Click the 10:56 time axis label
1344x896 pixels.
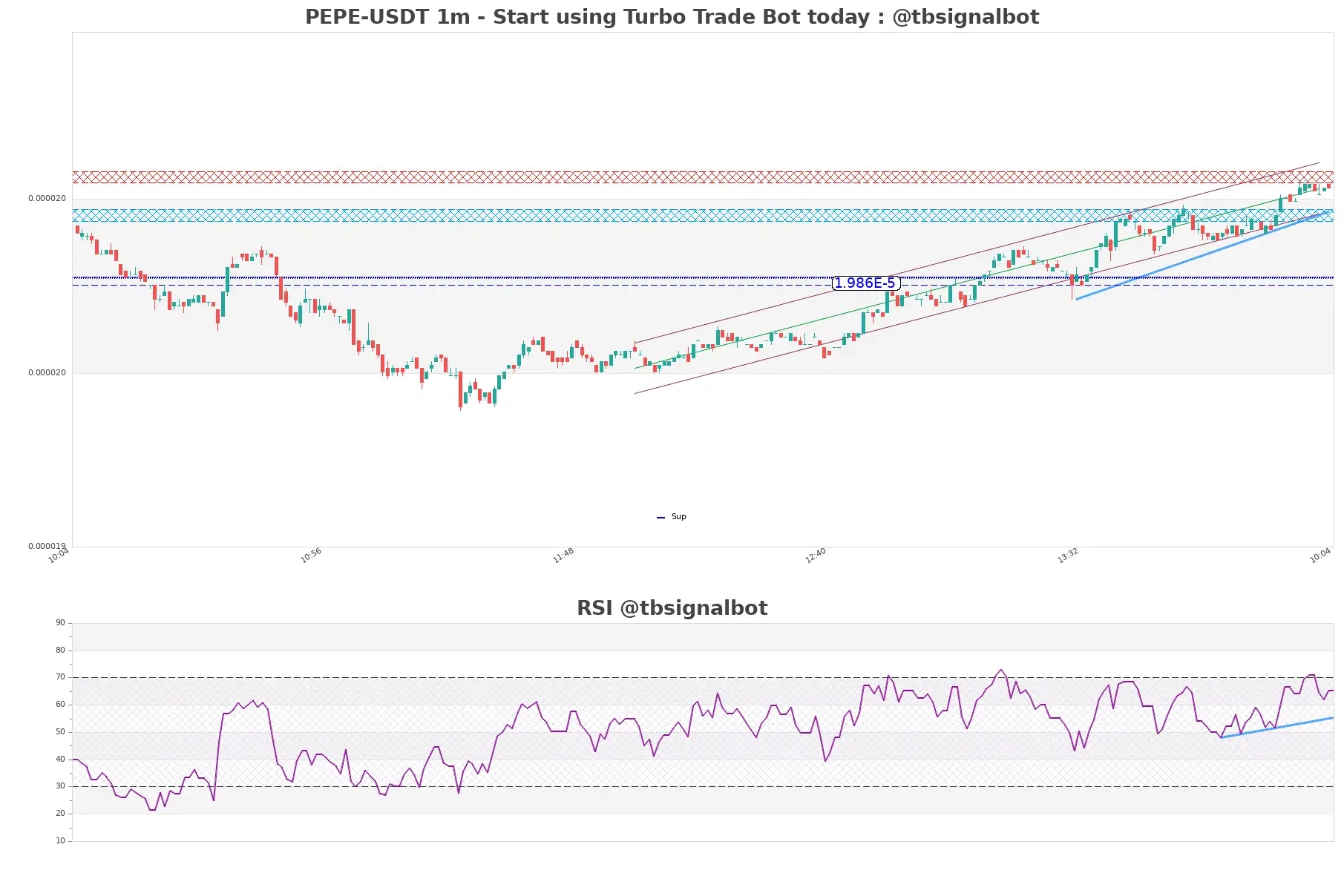point(311,556)
